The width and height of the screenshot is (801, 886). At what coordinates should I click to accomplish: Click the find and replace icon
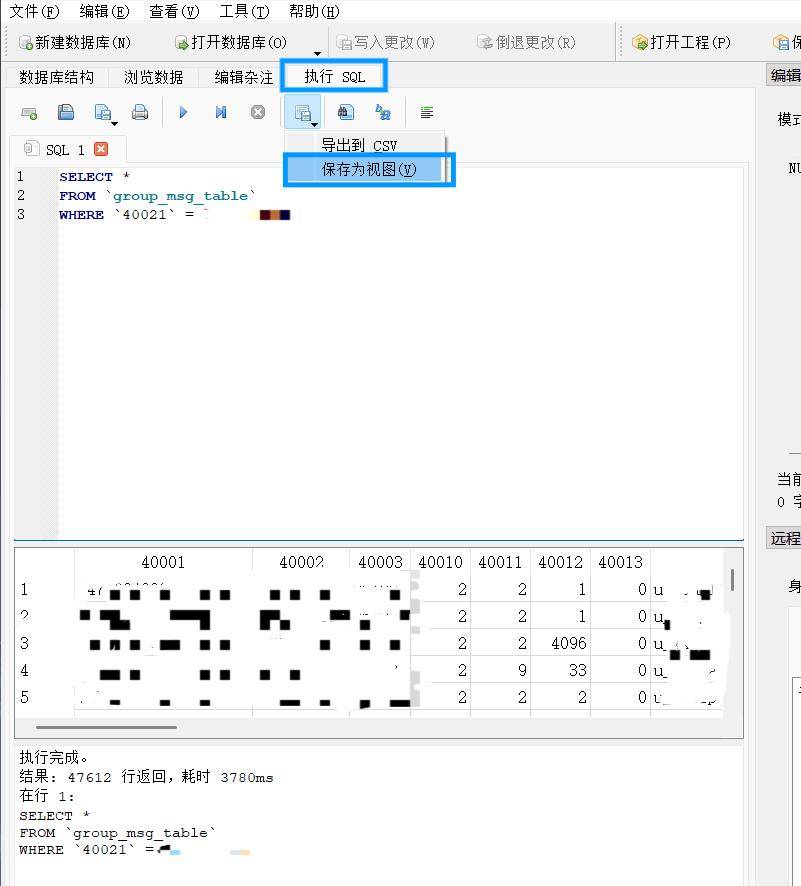click(383, 112)
